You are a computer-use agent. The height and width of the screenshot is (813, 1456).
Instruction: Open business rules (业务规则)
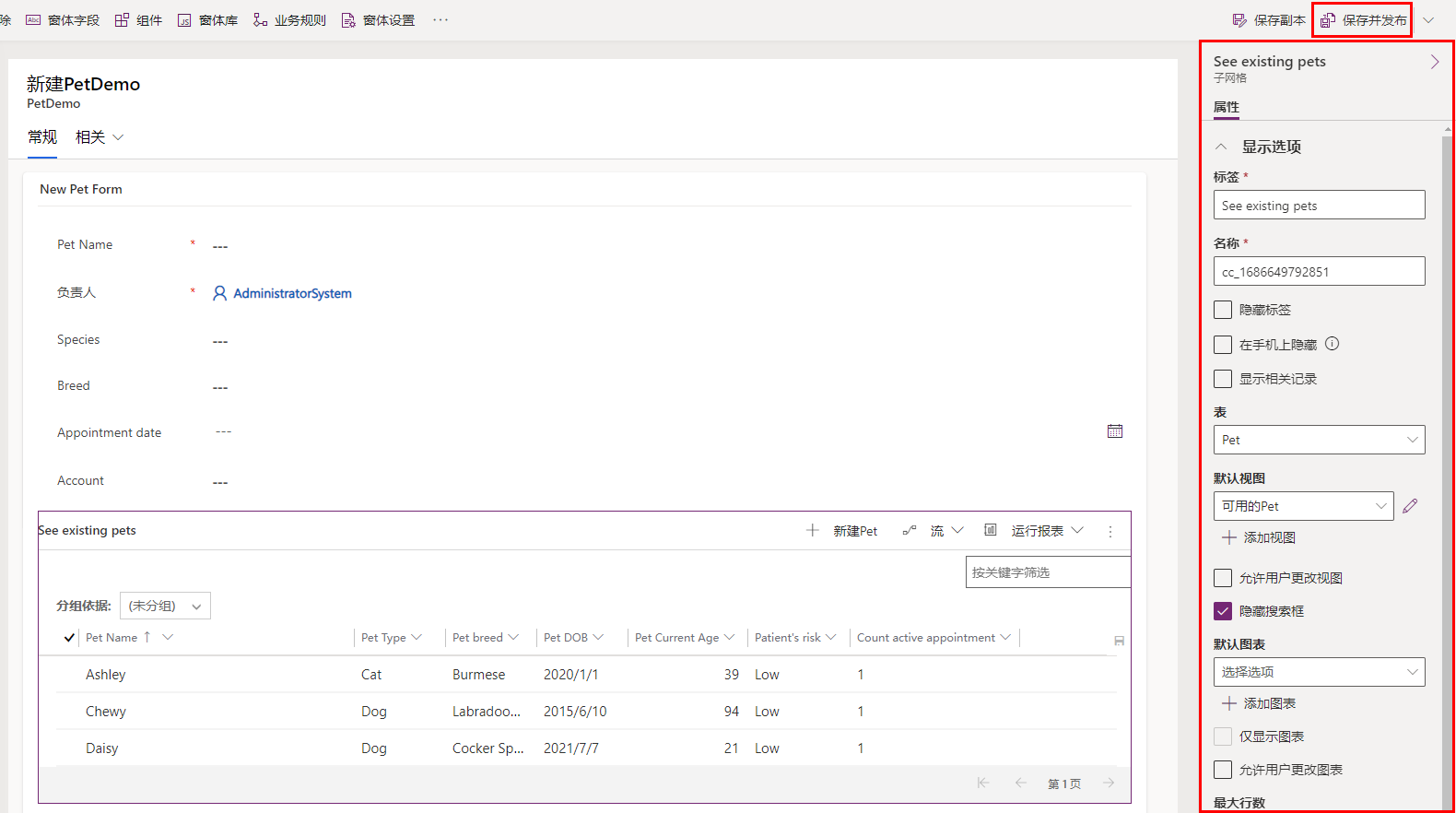pyautogui.click(x=289, y=20)
